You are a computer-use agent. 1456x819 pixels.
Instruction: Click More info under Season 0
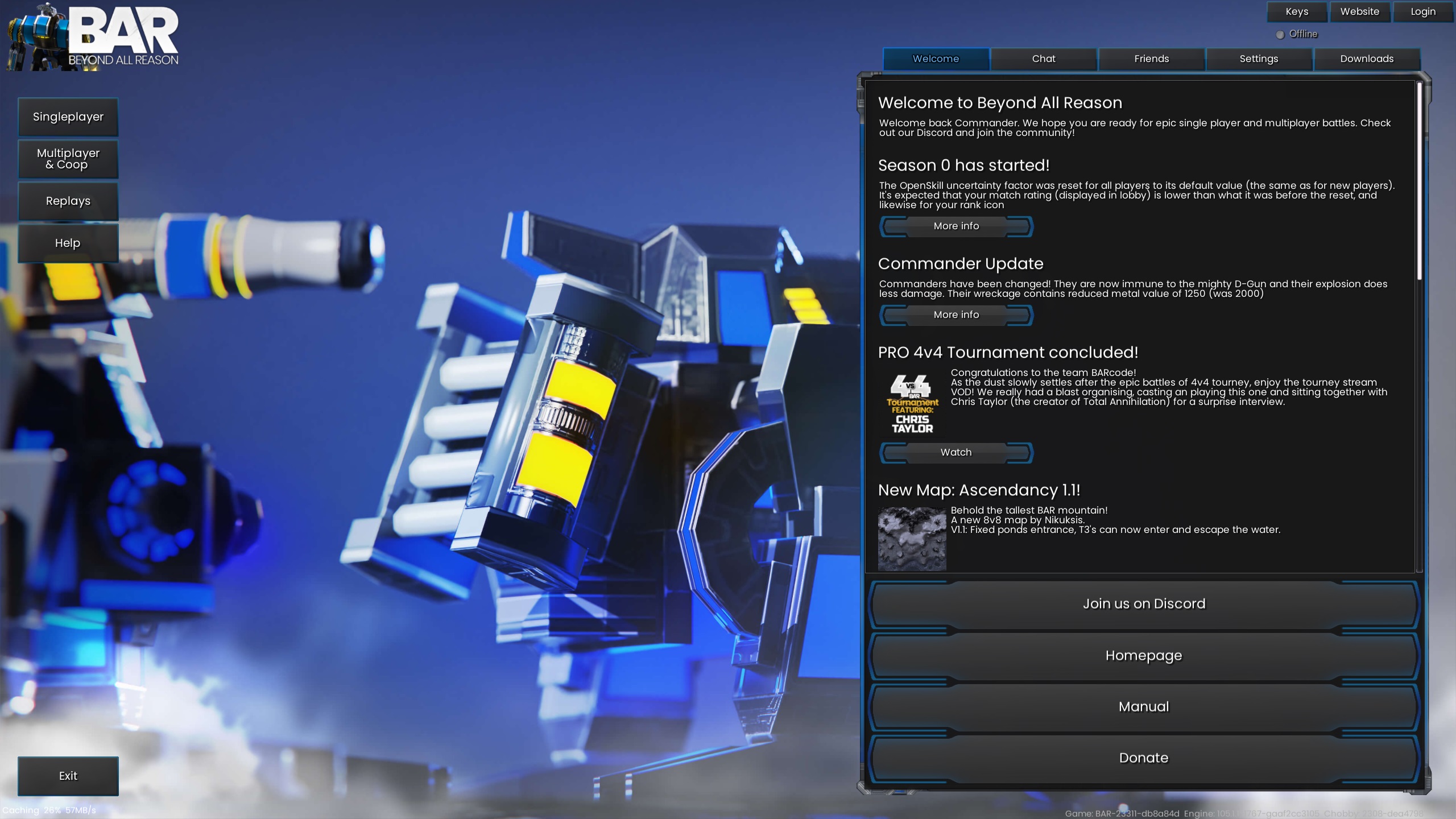(956, 226)
